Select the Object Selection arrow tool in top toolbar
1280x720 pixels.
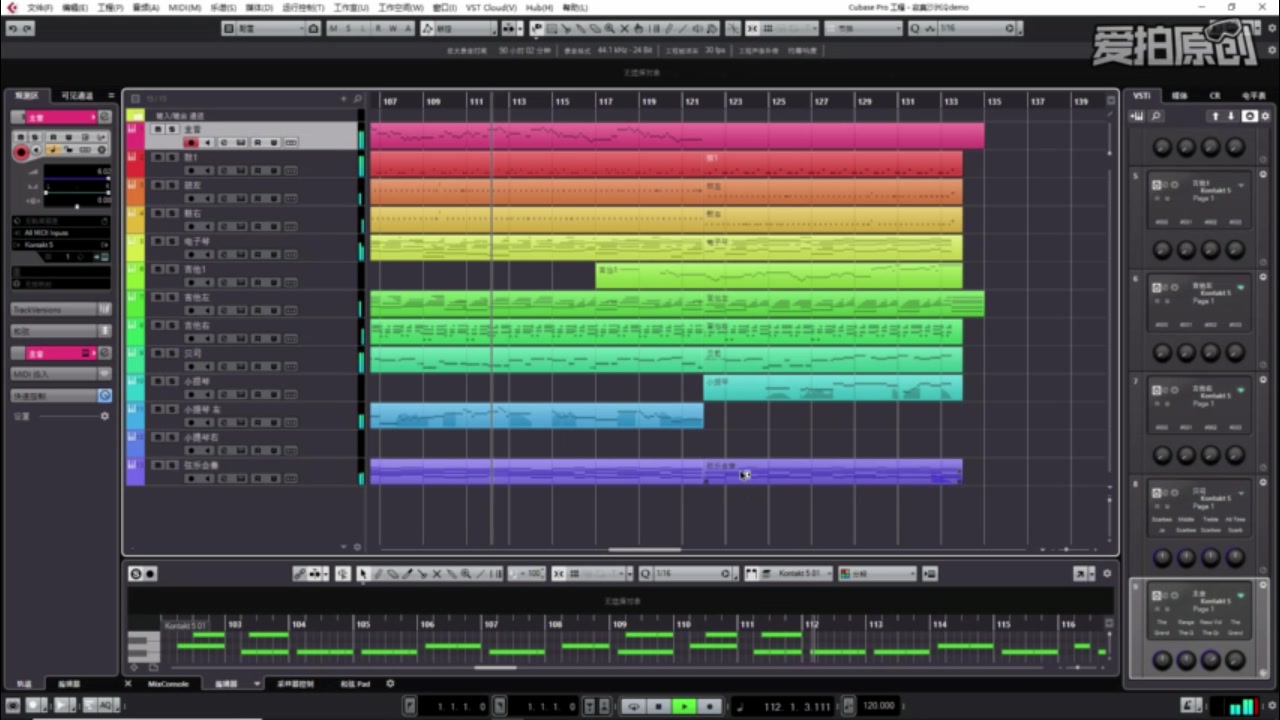(x=537, y=29)
